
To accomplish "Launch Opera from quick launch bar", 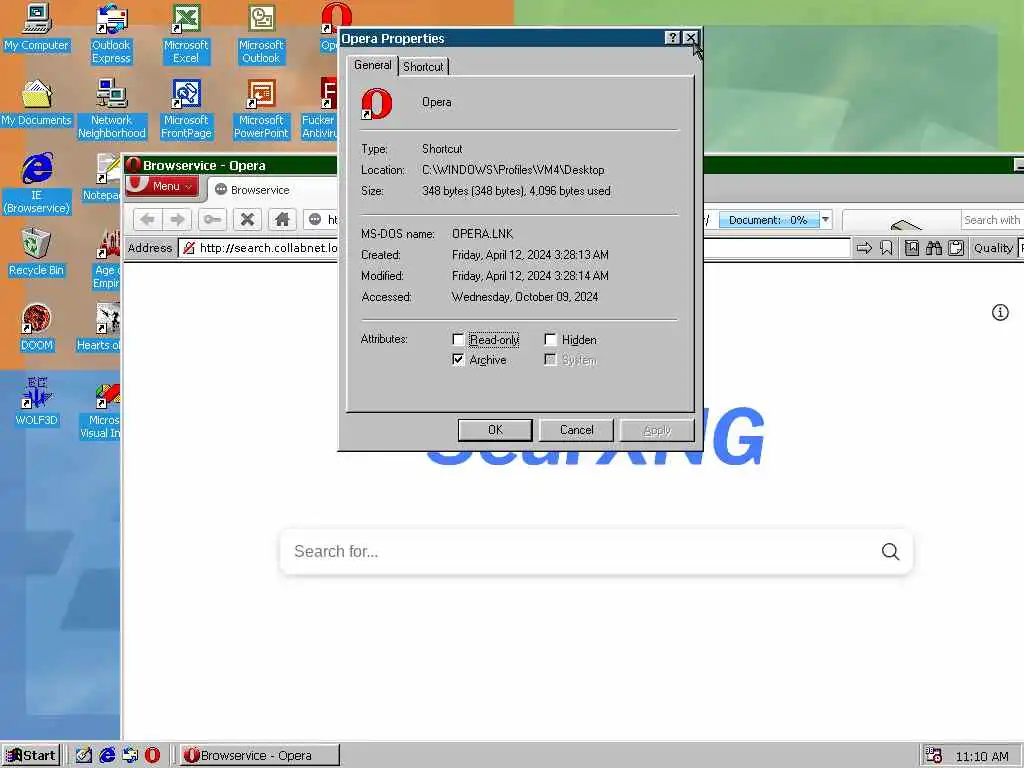I will [x=152, y=755].
